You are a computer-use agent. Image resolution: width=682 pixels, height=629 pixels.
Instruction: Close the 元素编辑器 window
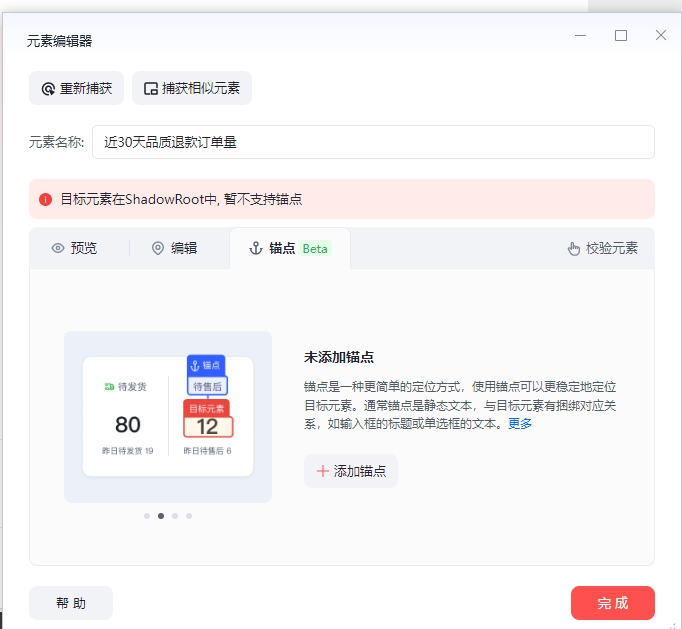click(661, 35)
